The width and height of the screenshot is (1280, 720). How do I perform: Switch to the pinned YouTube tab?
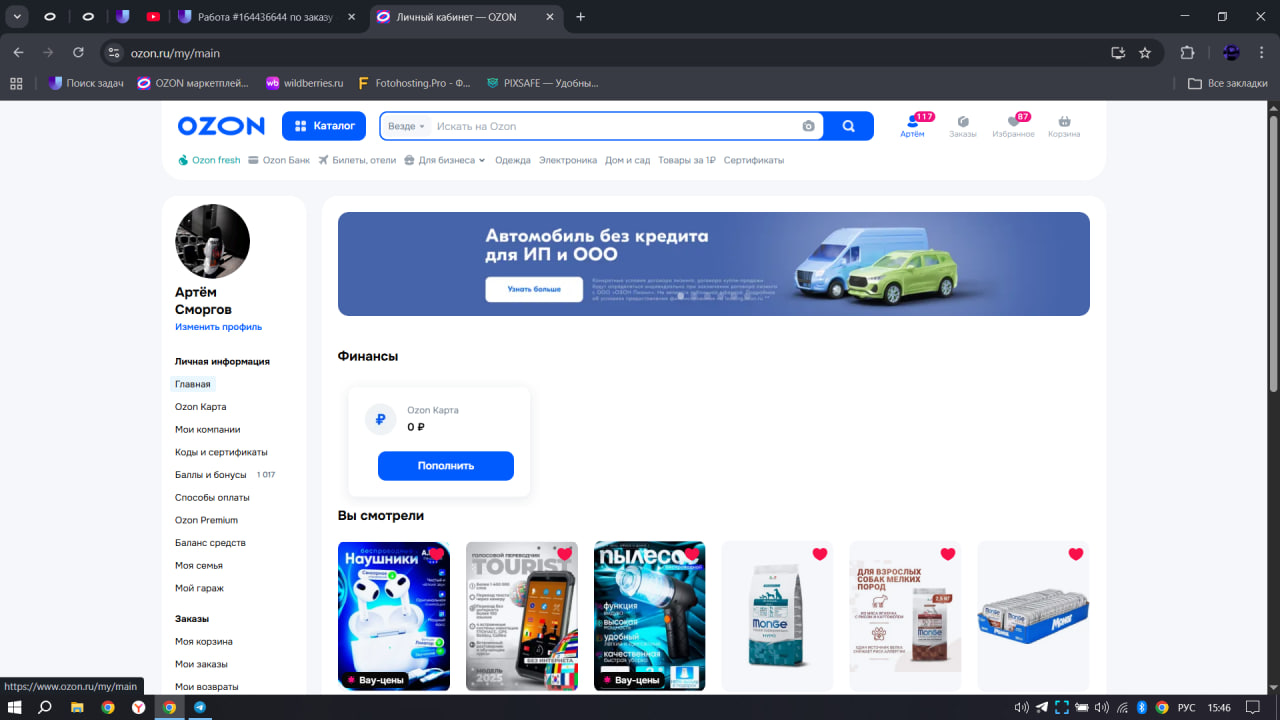152,17
